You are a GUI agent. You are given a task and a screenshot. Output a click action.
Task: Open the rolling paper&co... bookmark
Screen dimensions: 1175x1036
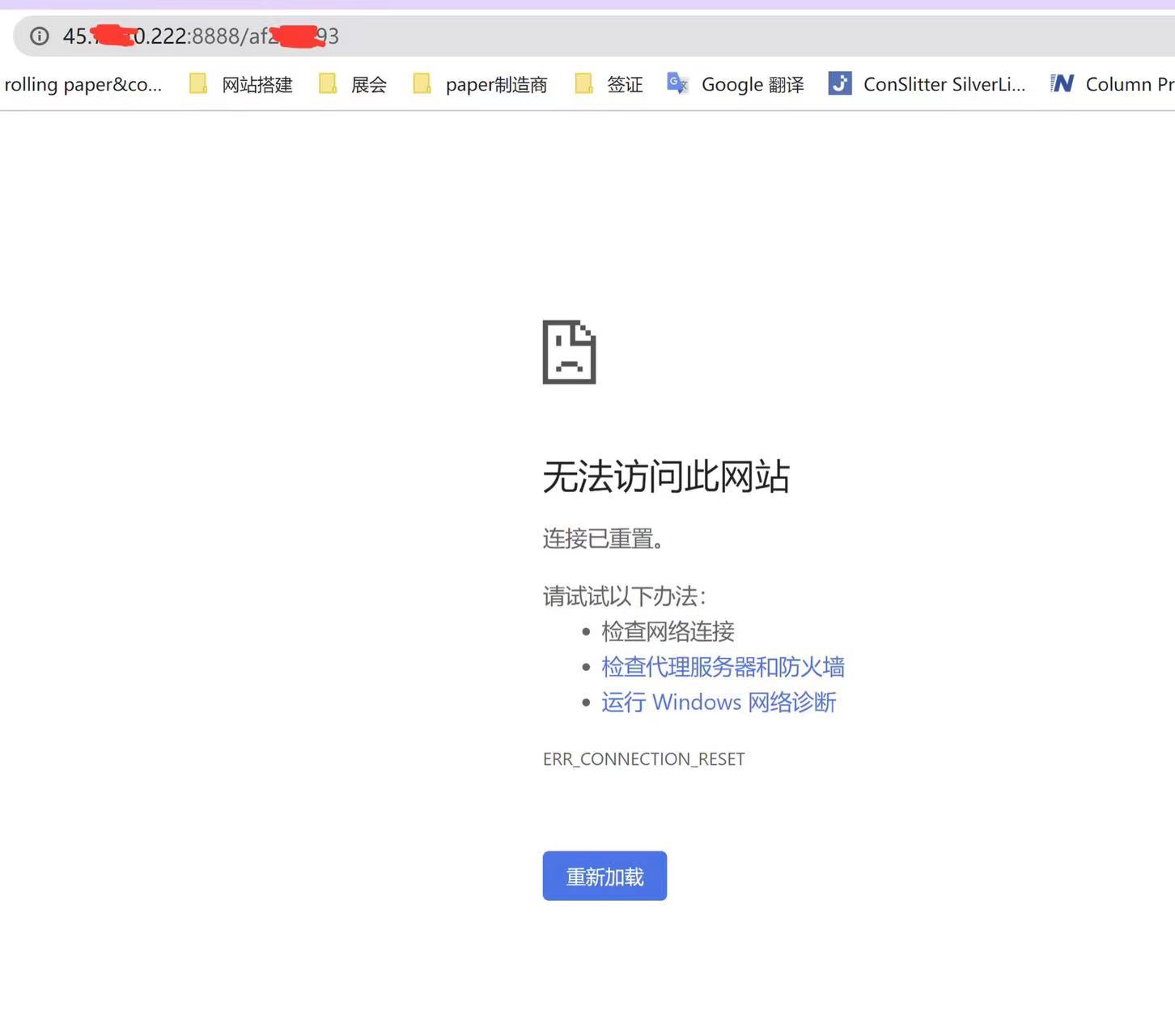tap(83, 84)
